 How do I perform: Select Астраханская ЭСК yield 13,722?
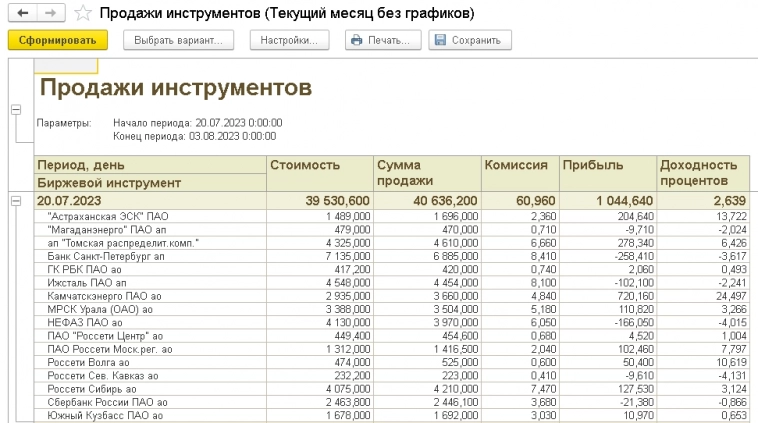(703, 216)
